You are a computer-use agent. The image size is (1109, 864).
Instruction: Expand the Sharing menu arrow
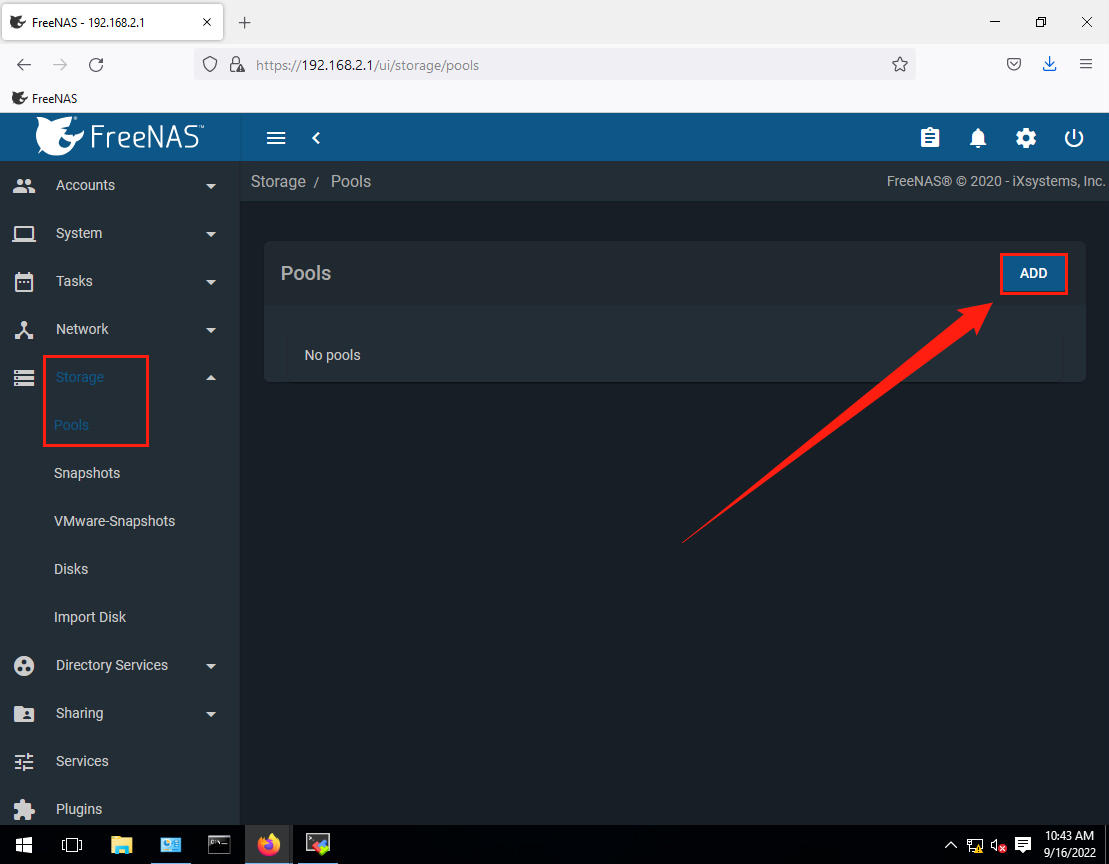(211, 714)
